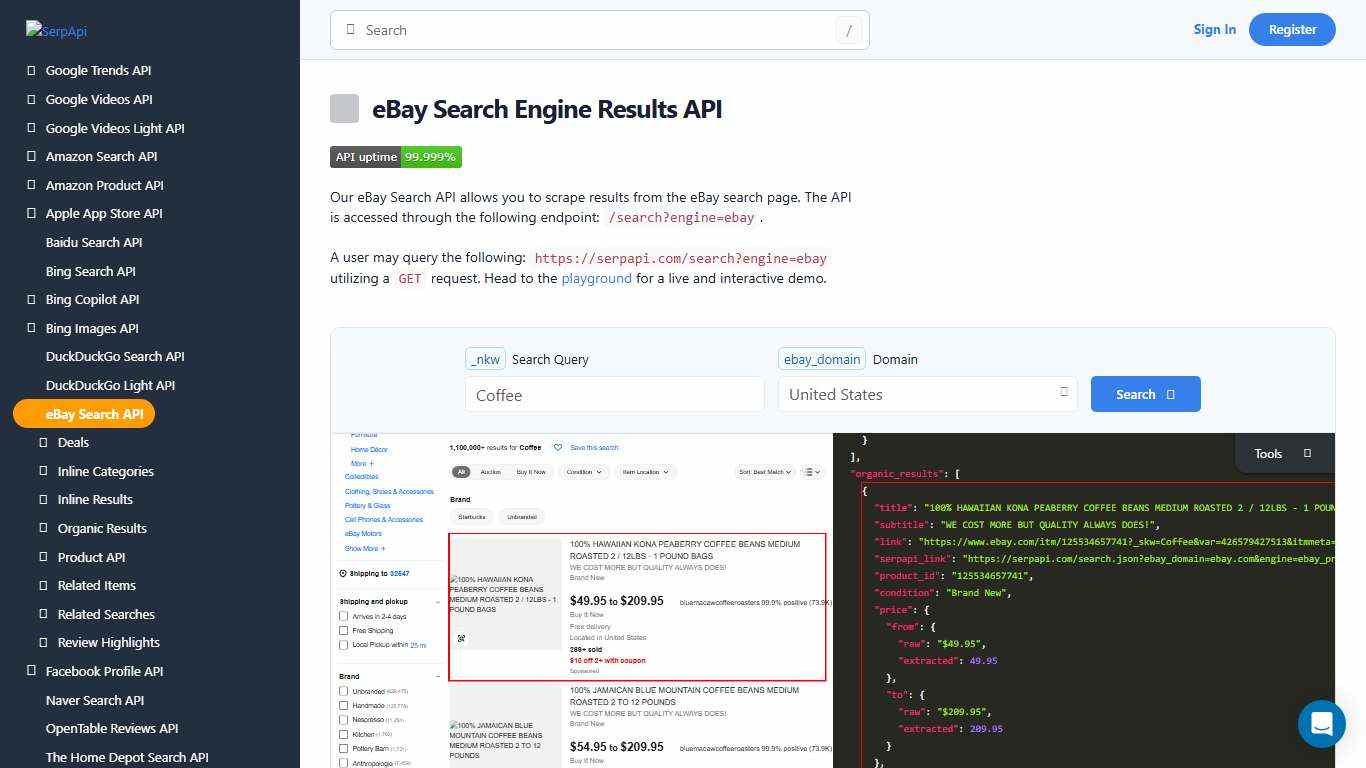Open the list view layout icon near Sort
Viewport: 1366px width, 768px height.
(810, 472)
